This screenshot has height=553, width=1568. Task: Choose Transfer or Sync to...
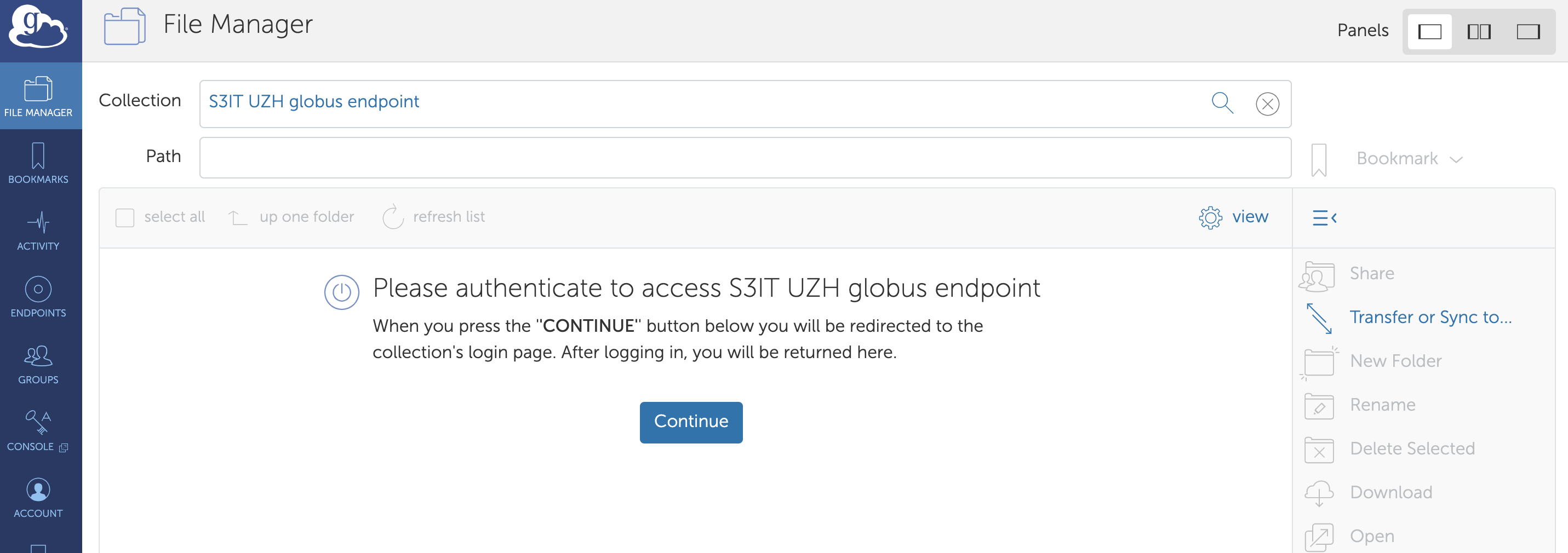(1430, 317)
